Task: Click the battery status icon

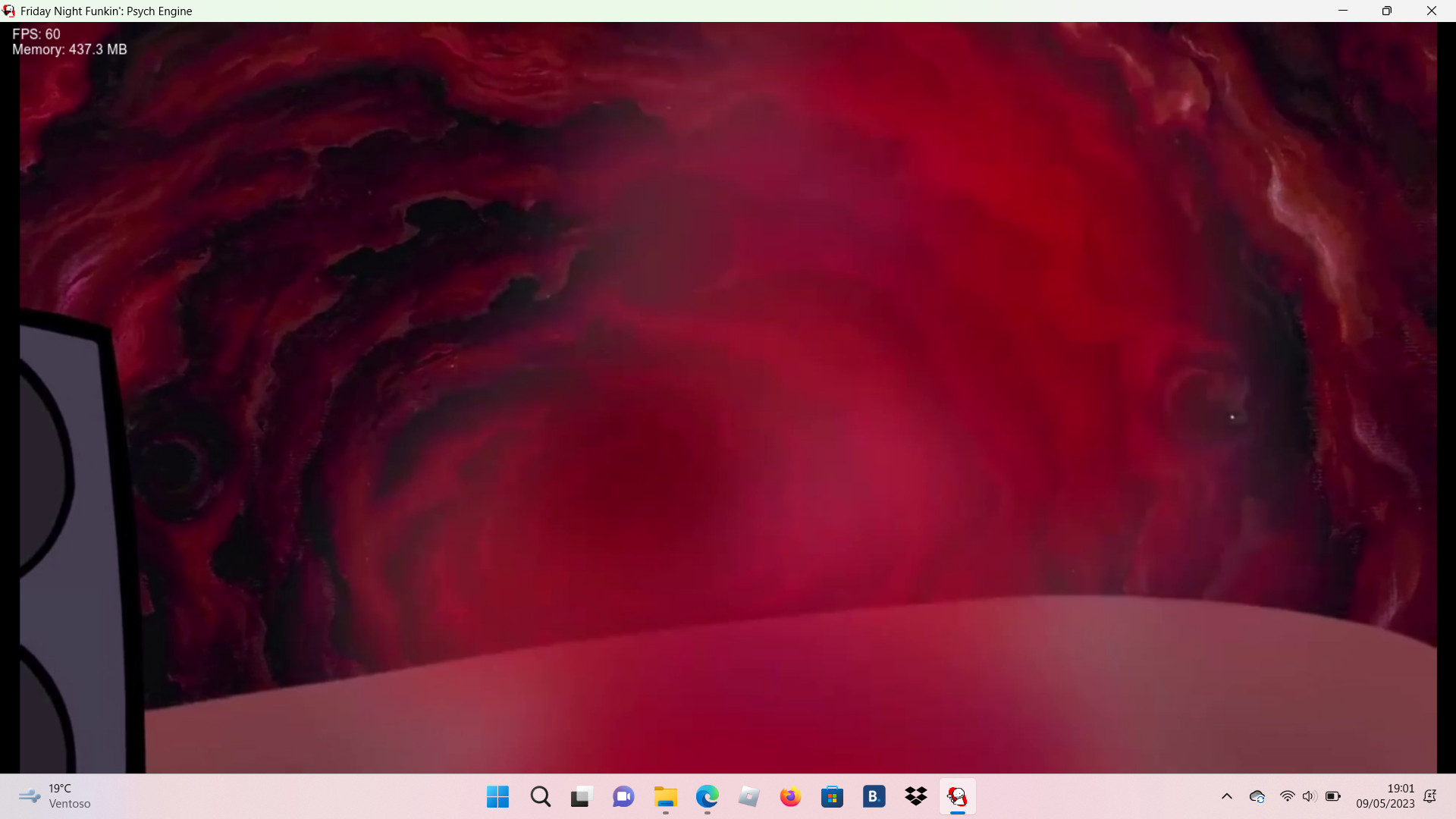Action: pos(1333,796)
